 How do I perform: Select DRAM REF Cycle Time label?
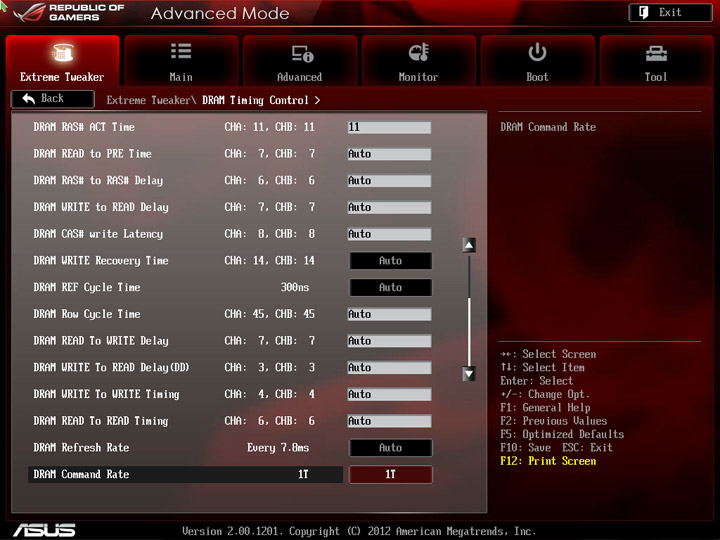[87, 287]
